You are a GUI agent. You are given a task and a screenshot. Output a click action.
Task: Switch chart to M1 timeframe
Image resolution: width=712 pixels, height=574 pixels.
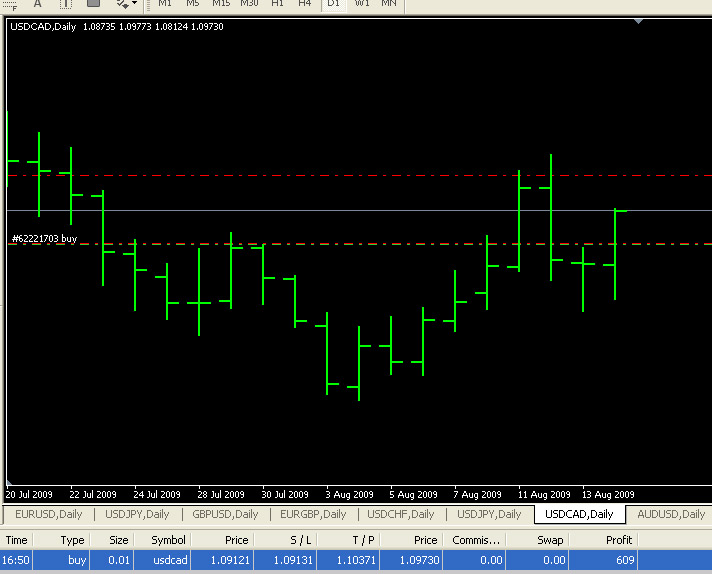point(165,4)
